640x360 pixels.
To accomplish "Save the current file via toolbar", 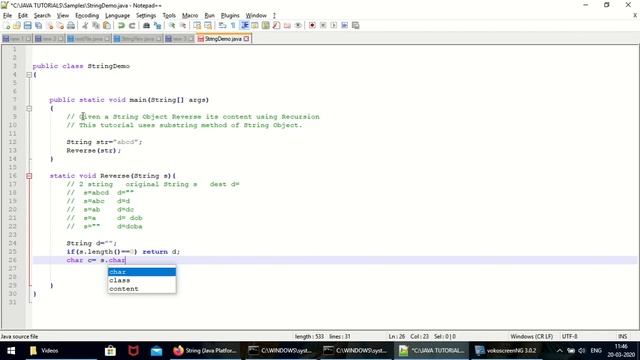I will pos(27,25).
